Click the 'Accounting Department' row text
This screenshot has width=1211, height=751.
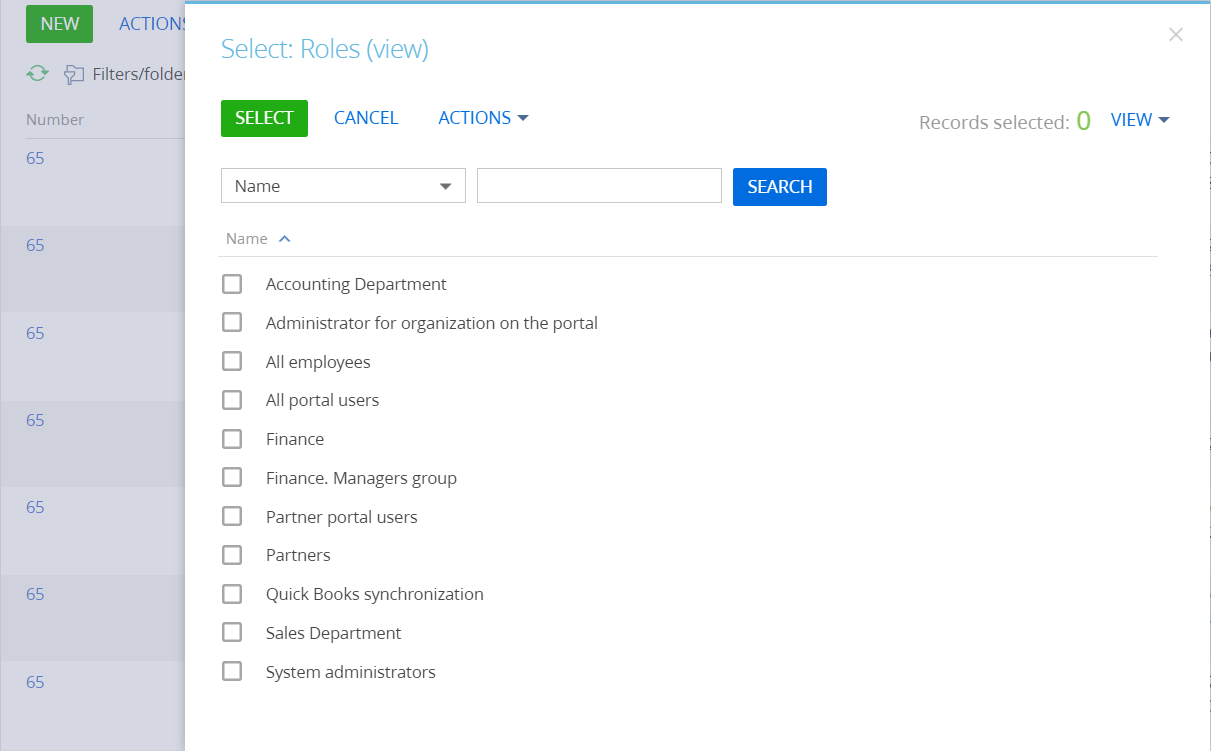356,284
